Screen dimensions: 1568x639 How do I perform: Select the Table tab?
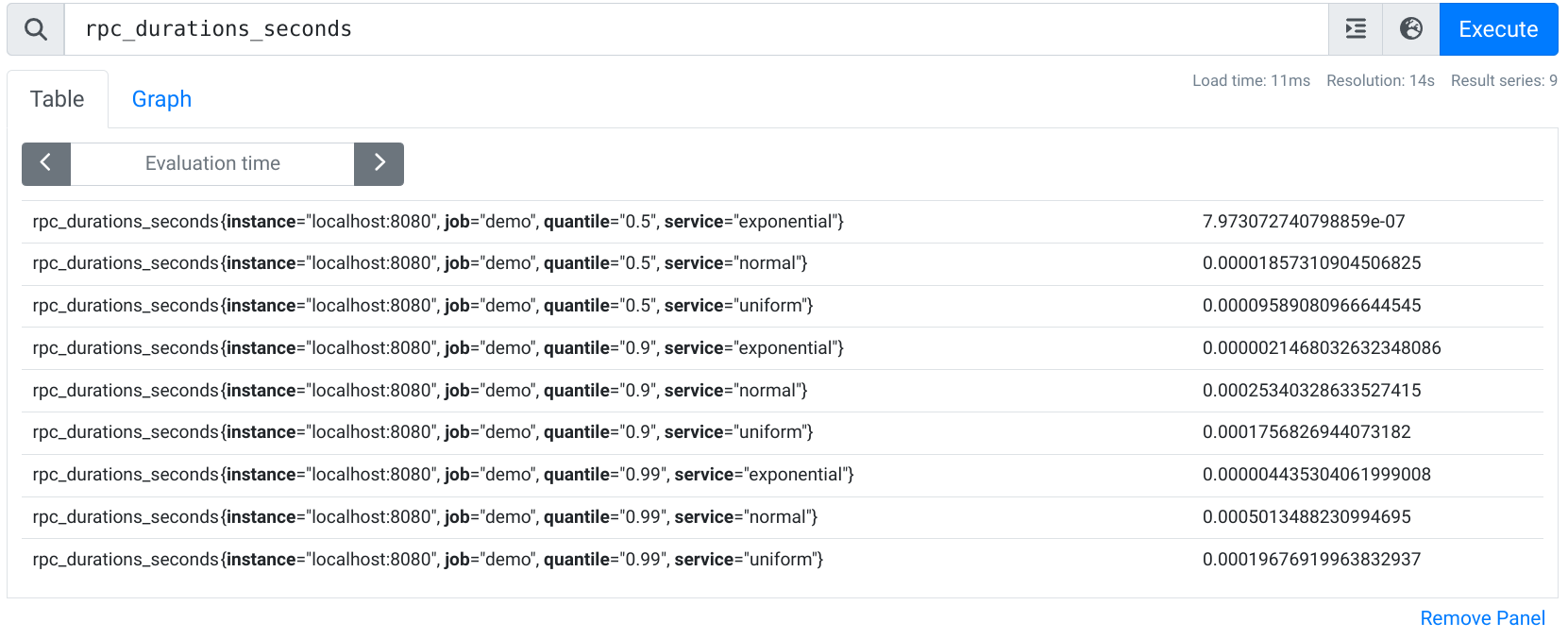tap(58, 98)
